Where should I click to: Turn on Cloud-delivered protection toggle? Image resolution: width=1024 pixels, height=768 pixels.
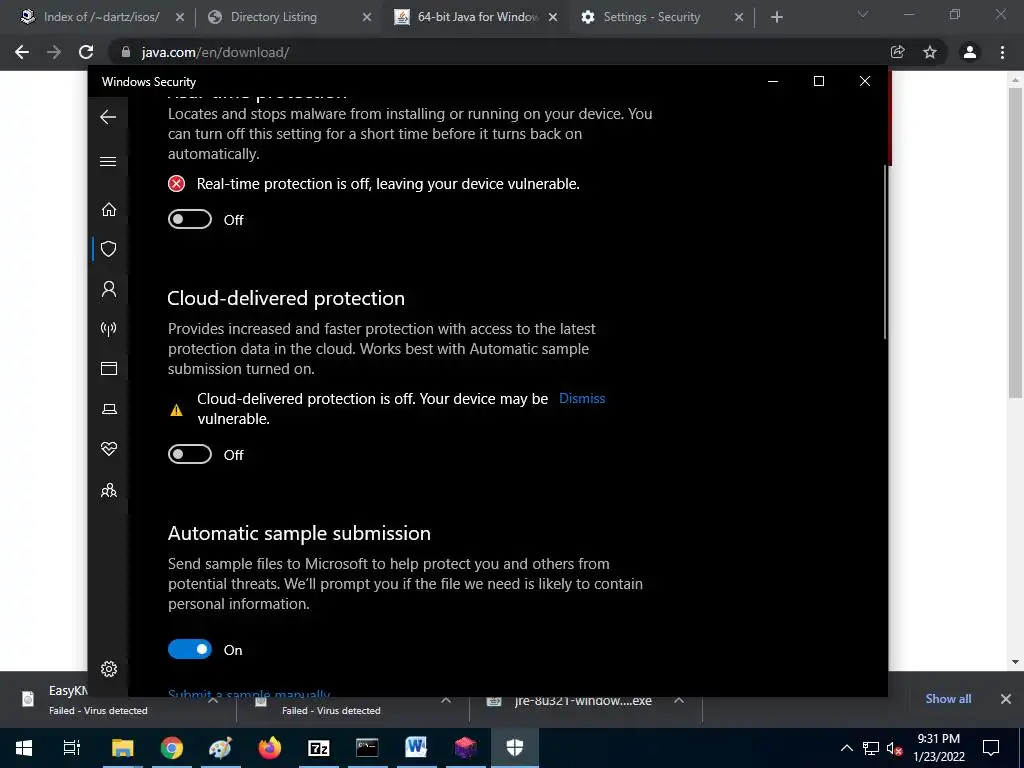[x=189, y=455]
